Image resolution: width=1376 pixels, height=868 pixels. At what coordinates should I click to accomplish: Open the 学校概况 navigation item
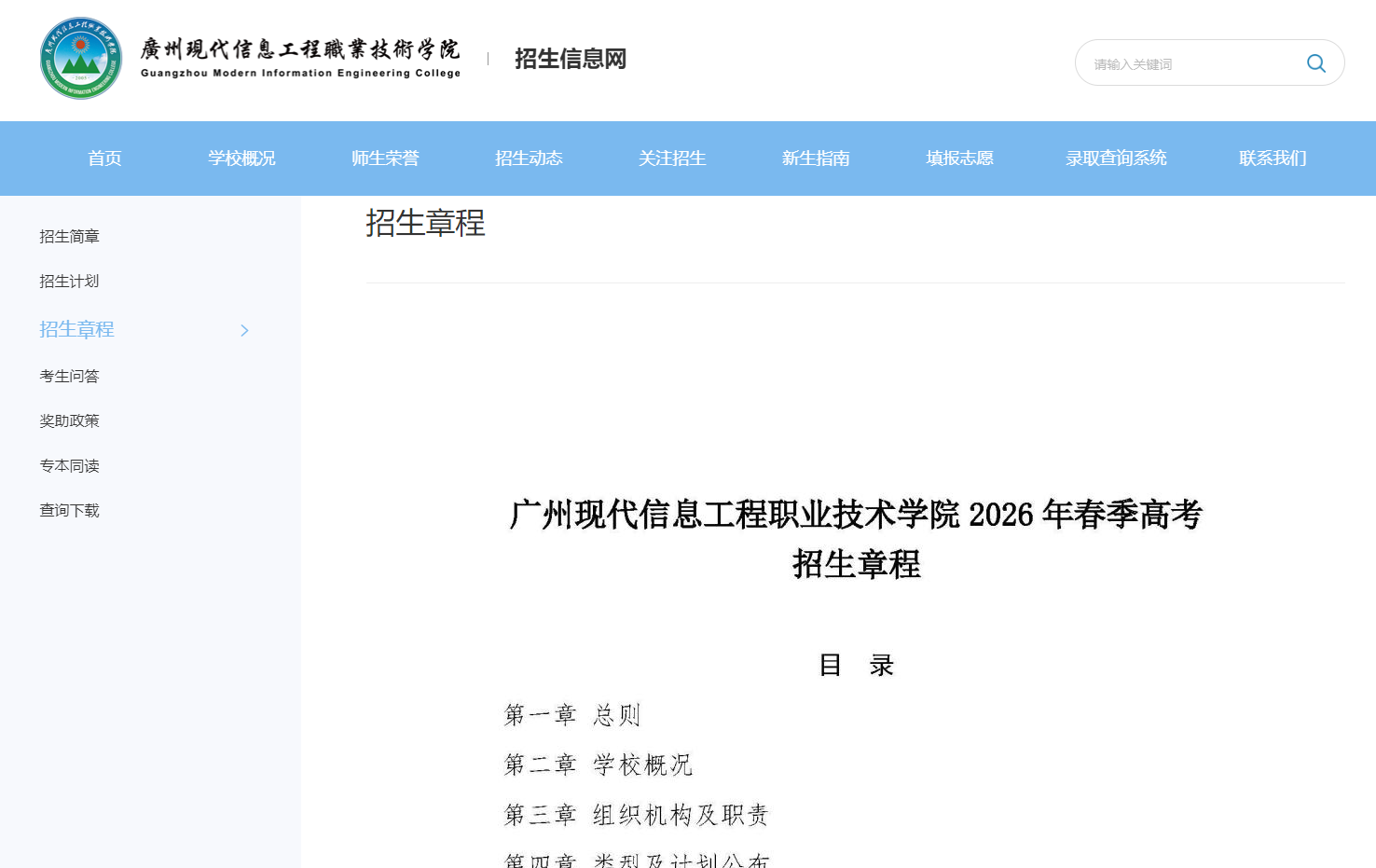pyautogui.click(x=241, y=158)
